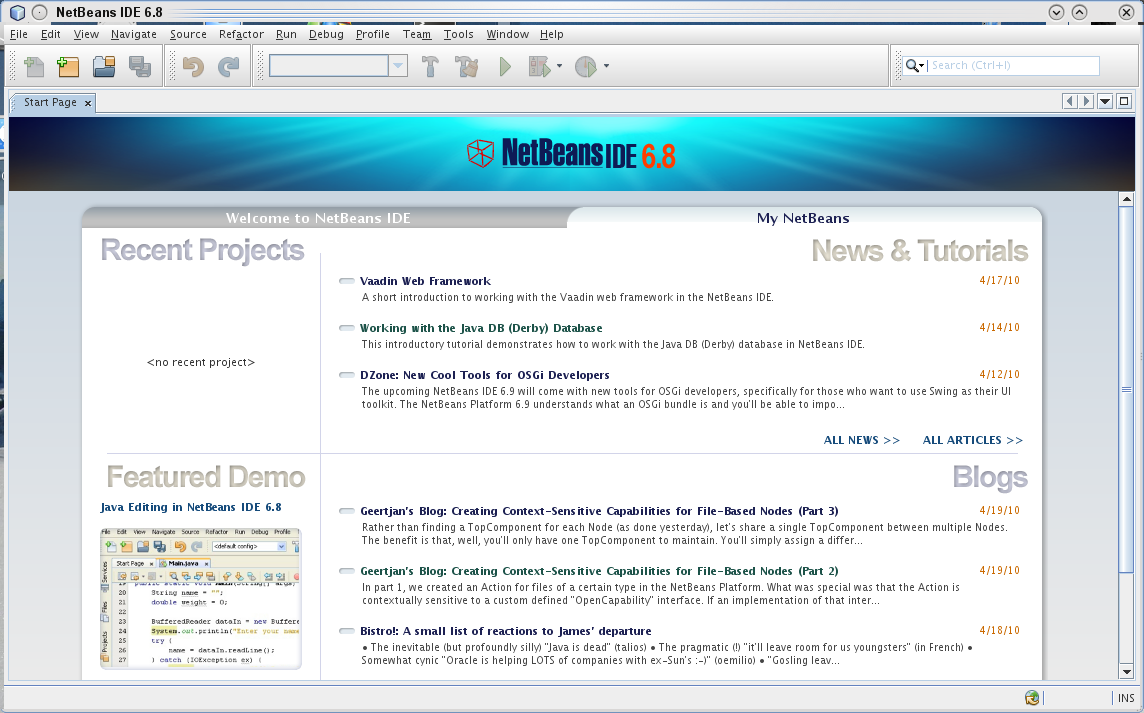Screen dimensions: 1144x713
Task: Click the Open Project toolbar icon
Action: click(x=104, y=66)
